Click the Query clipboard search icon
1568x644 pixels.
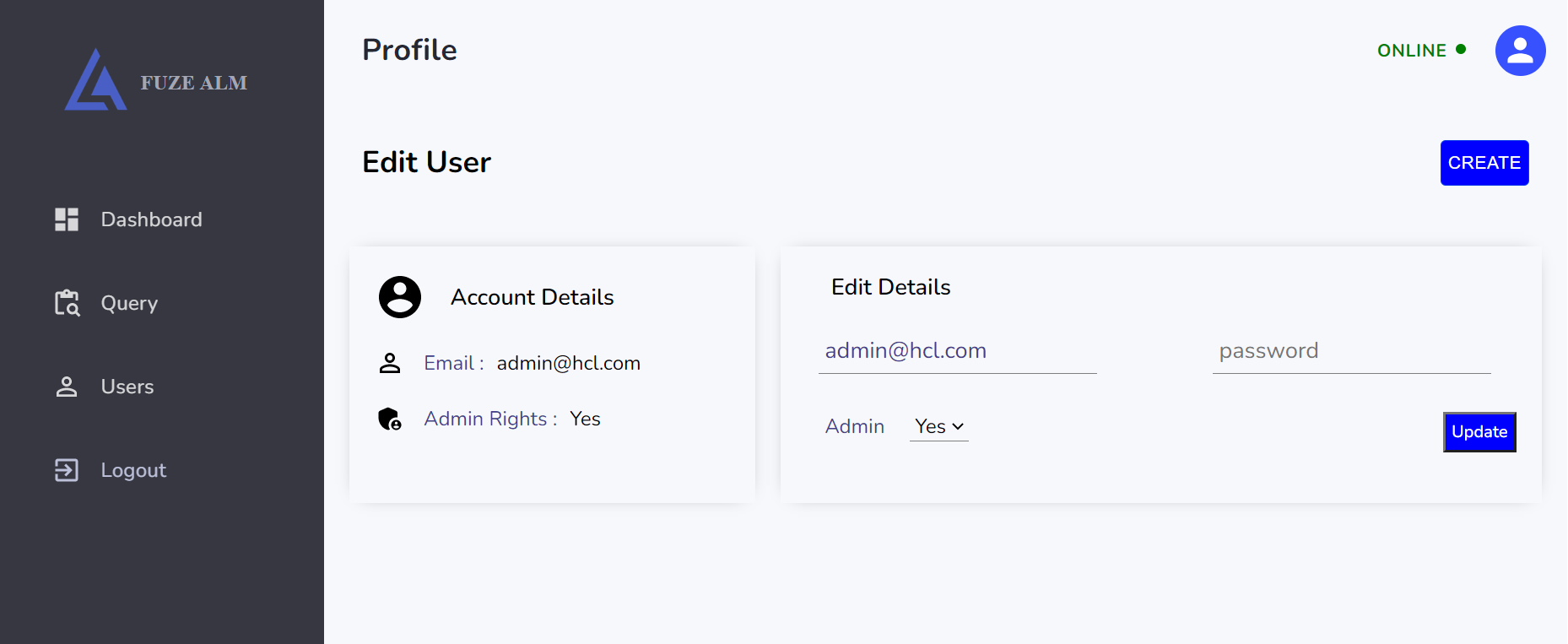(x=67, y=303)
